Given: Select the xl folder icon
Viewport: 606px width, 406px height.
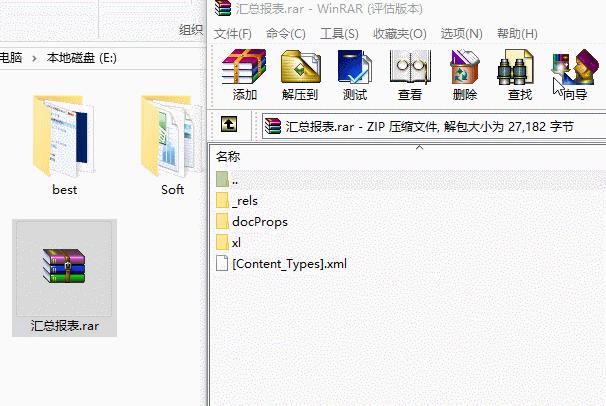Looking at the screenshot, I should tap(222, 243).
